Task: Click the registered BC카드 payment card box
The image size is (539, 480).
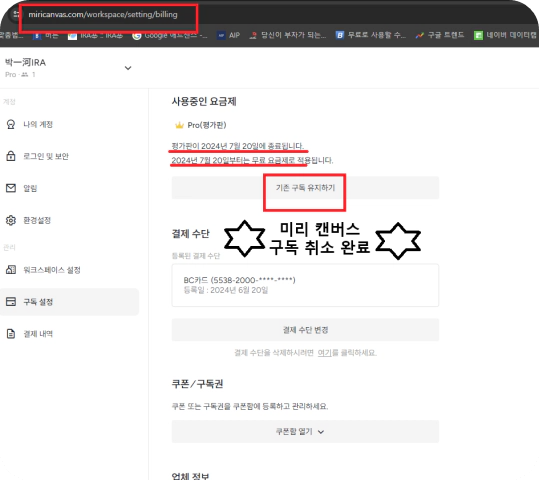Action: 305,285
